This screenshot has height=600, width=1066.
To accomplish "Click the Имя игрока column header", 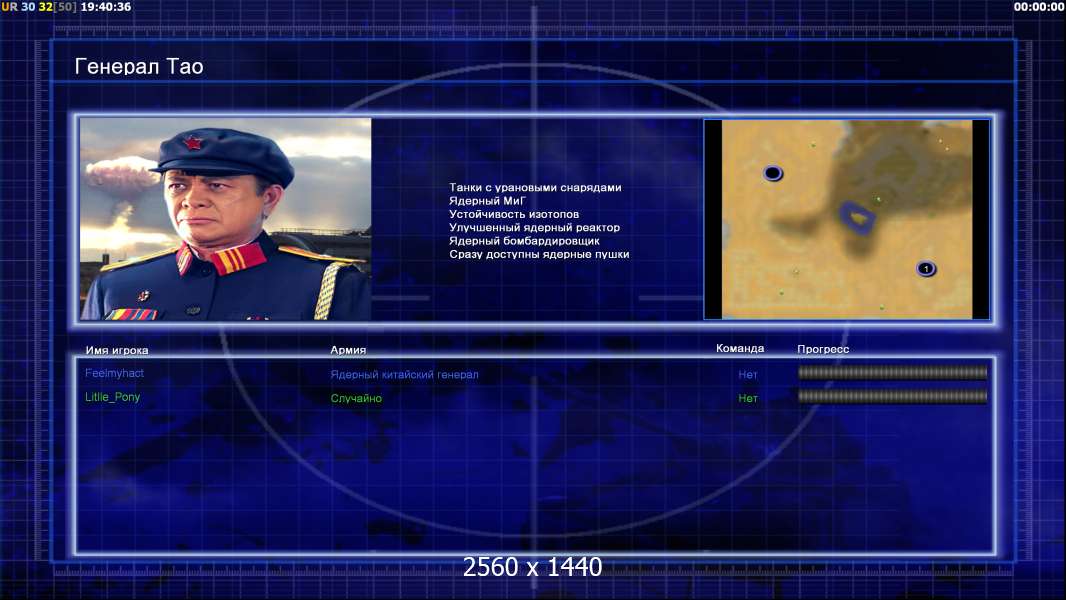I will pos(117,351).
